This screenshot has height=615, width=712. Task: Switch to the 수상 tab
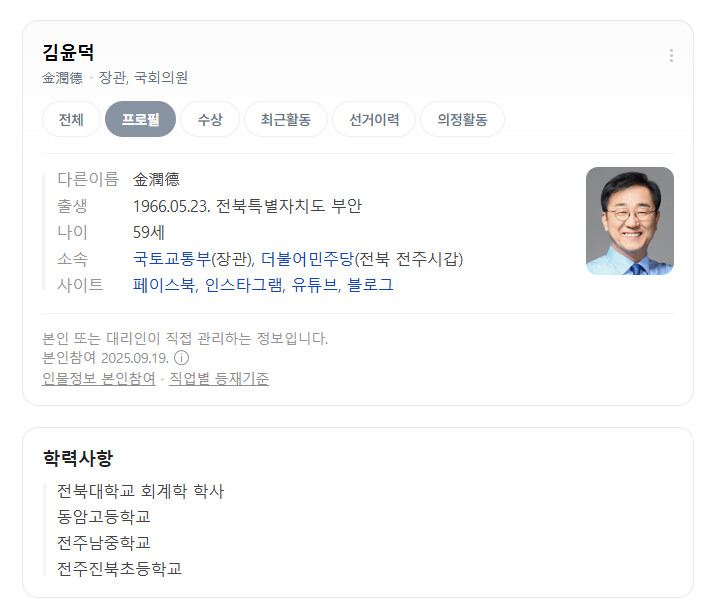click(x=210, y=119)
